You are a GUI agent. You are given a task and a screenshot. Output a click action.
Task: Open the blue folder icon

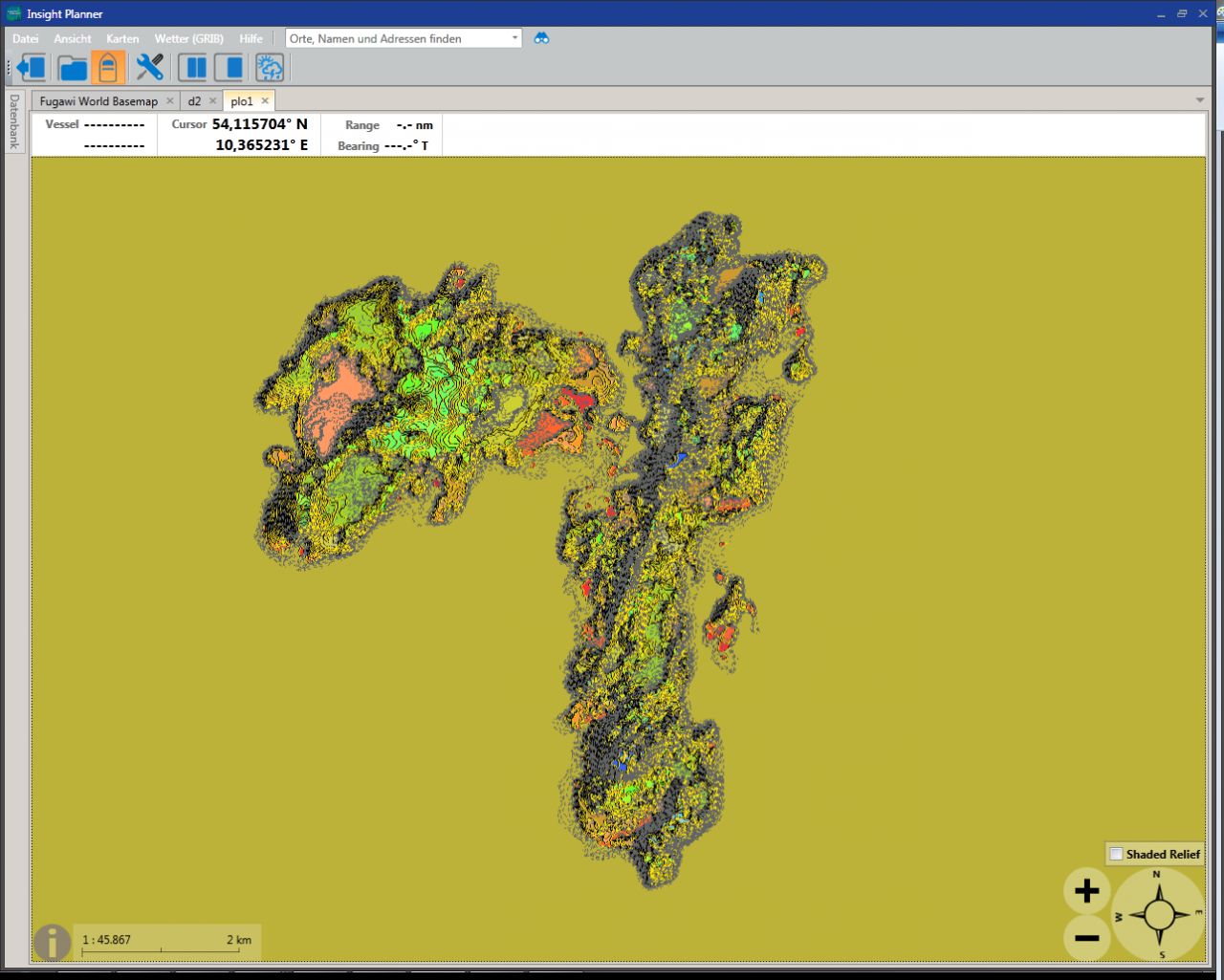point(73,68)
